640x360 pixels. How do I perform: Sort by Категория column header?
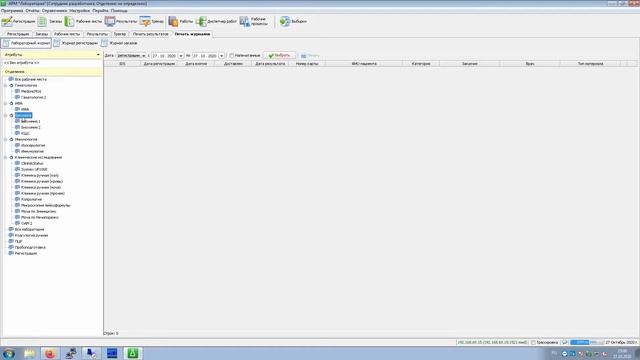pyautogui.click(x=421, y=64)
